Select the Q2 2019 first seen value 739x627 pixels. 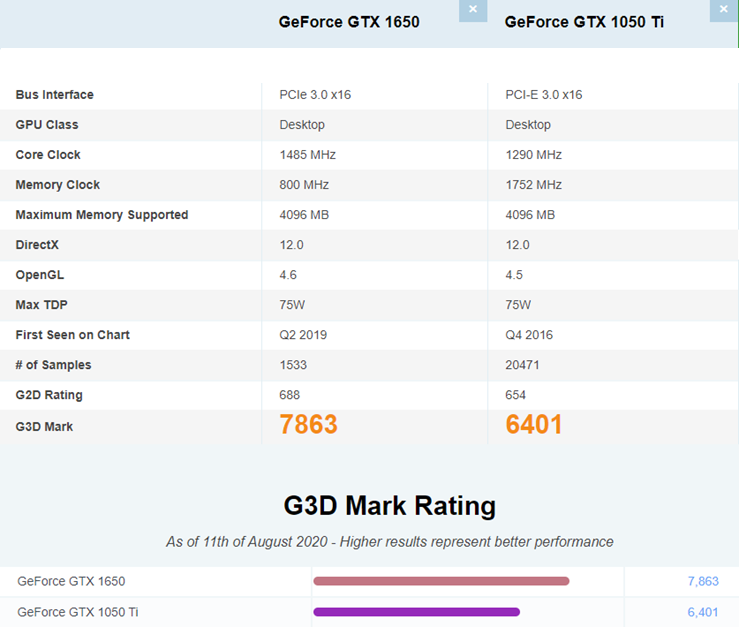click(x=303, y=335)
